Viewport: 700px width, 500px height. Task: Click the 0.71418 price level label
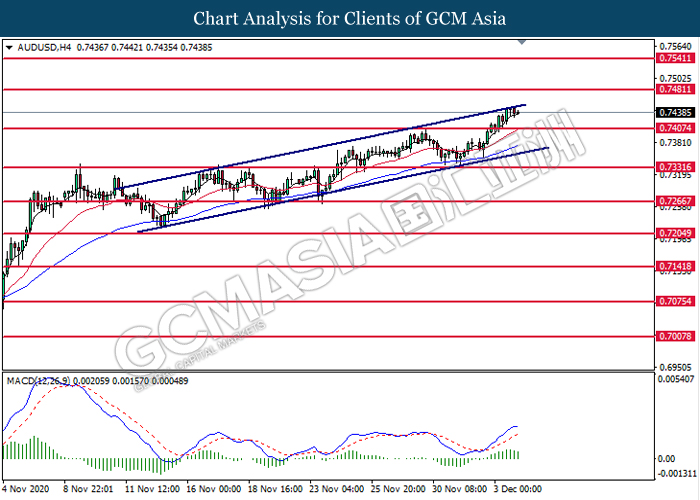pos(675,267)
